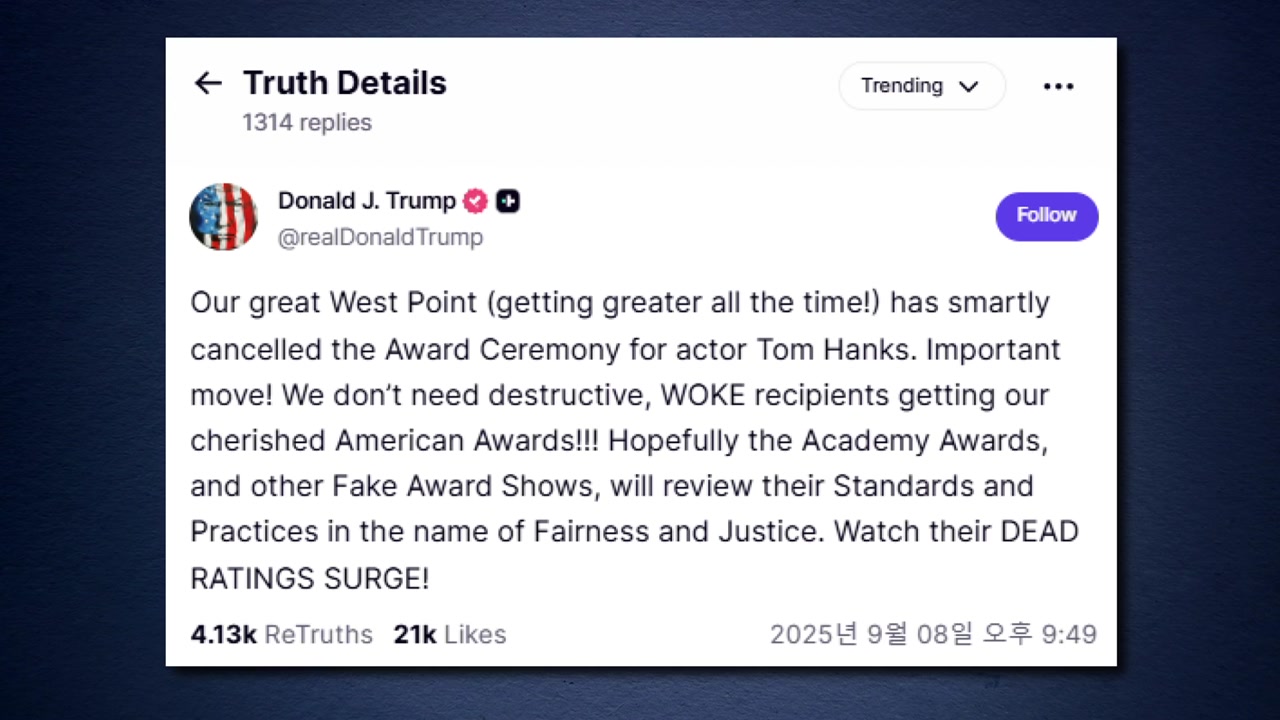Show the 21k Likes list
The height and width of the screenshot is (720, 1280).
coord(450,634)
